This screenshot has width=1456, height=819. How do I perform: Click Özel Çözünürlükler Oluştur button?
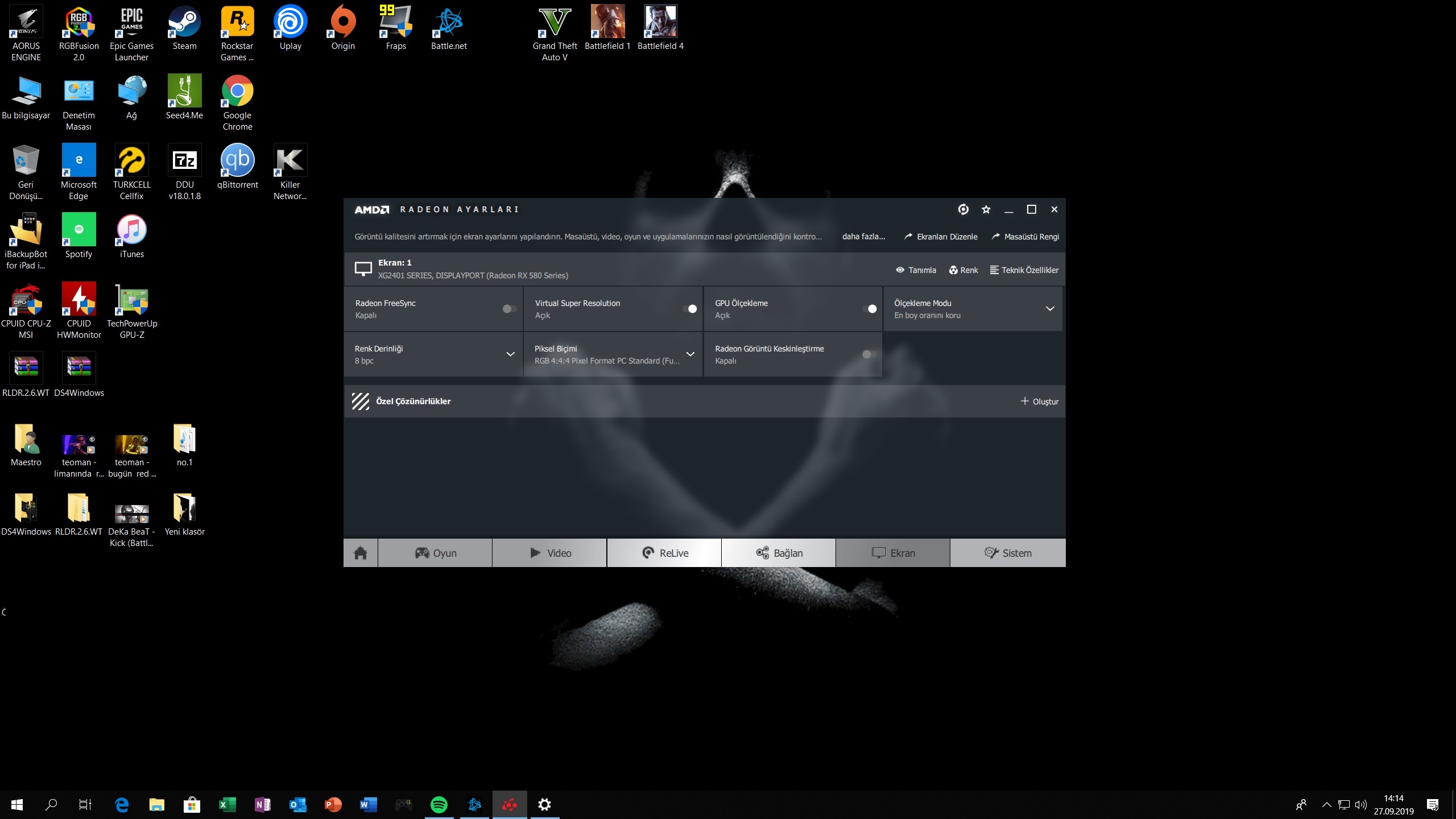pyautogui.click(x=1038, y=400)
